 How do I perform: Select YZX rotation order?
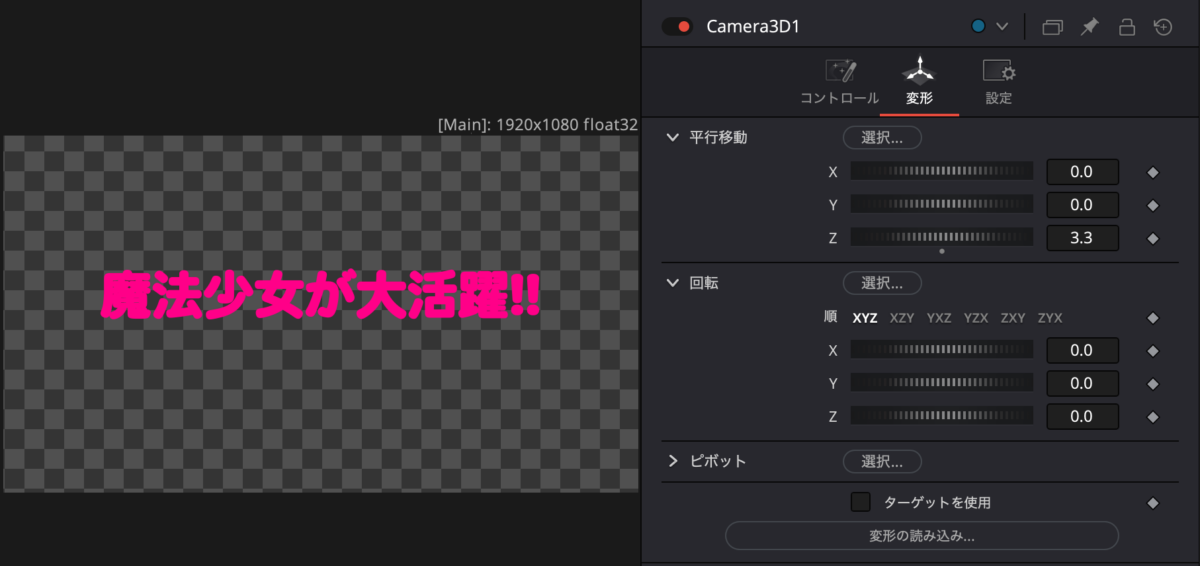tap(976, 318)
